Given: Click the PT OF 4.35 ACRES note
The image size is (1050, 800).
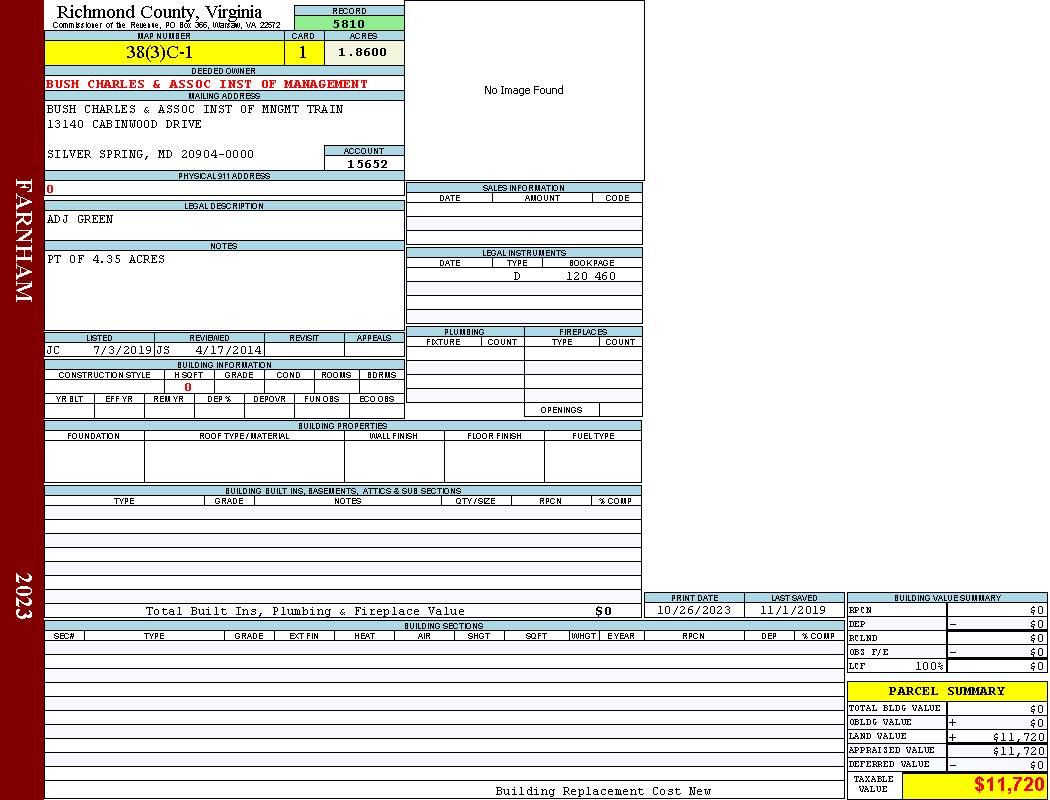Looking at the screenshot, I should point(106,259).
